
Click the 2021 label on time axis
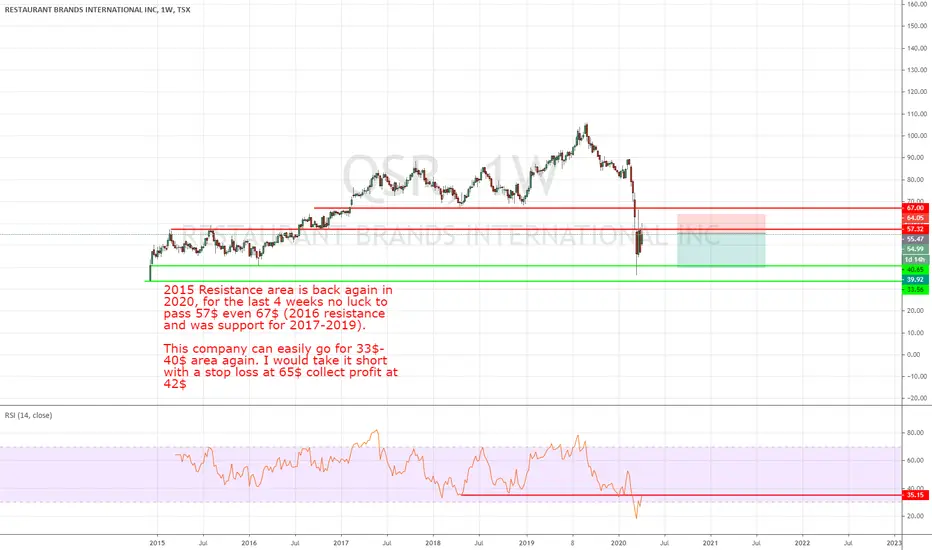click(710, 543)
